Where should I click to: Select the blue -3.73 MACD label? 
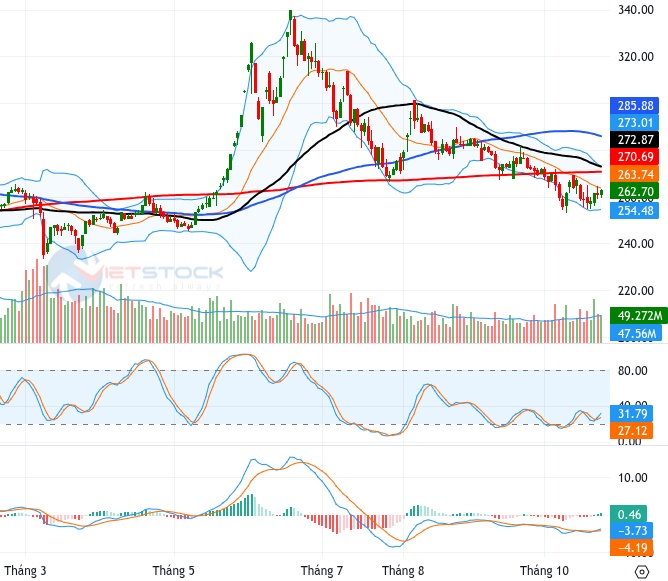tap(631, 531)
